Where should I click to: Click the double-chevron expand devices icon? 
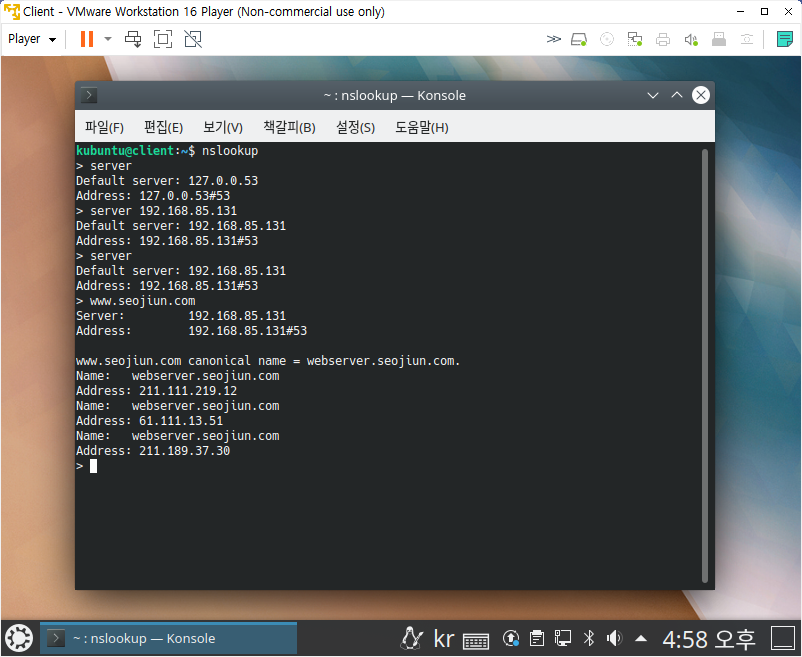pyautogui.click(x=553, y=39)
